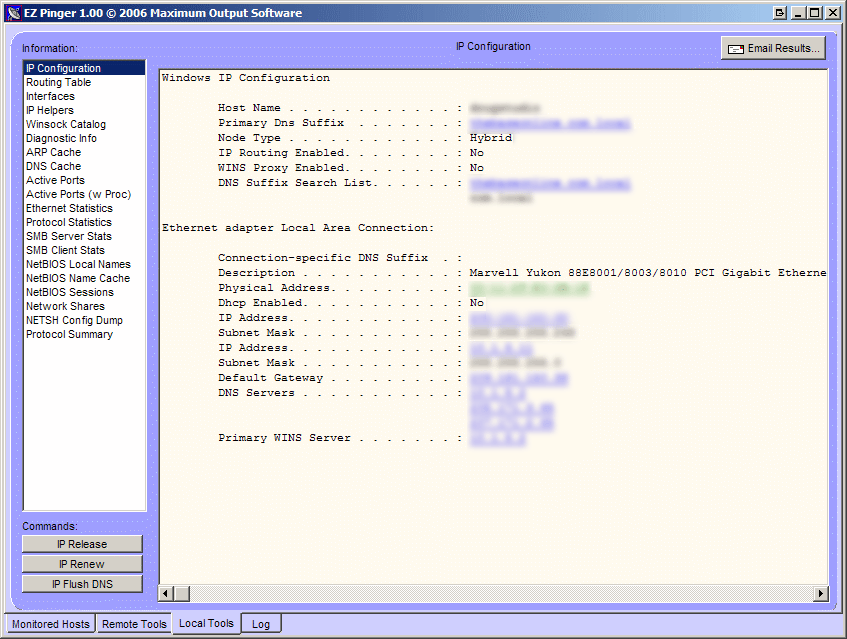847x639 pixels.
Task: Click the 'No' value for WINS Proxy Enabled
Action: tap(476, 168)
